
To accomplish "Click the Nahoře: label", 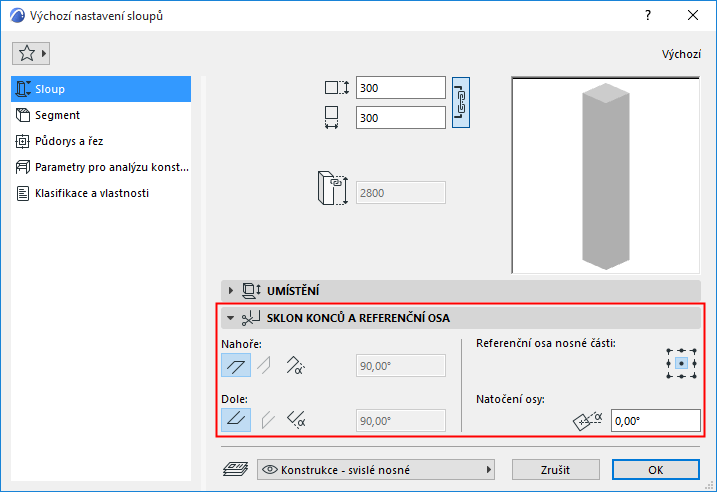I will coord(241,344).
